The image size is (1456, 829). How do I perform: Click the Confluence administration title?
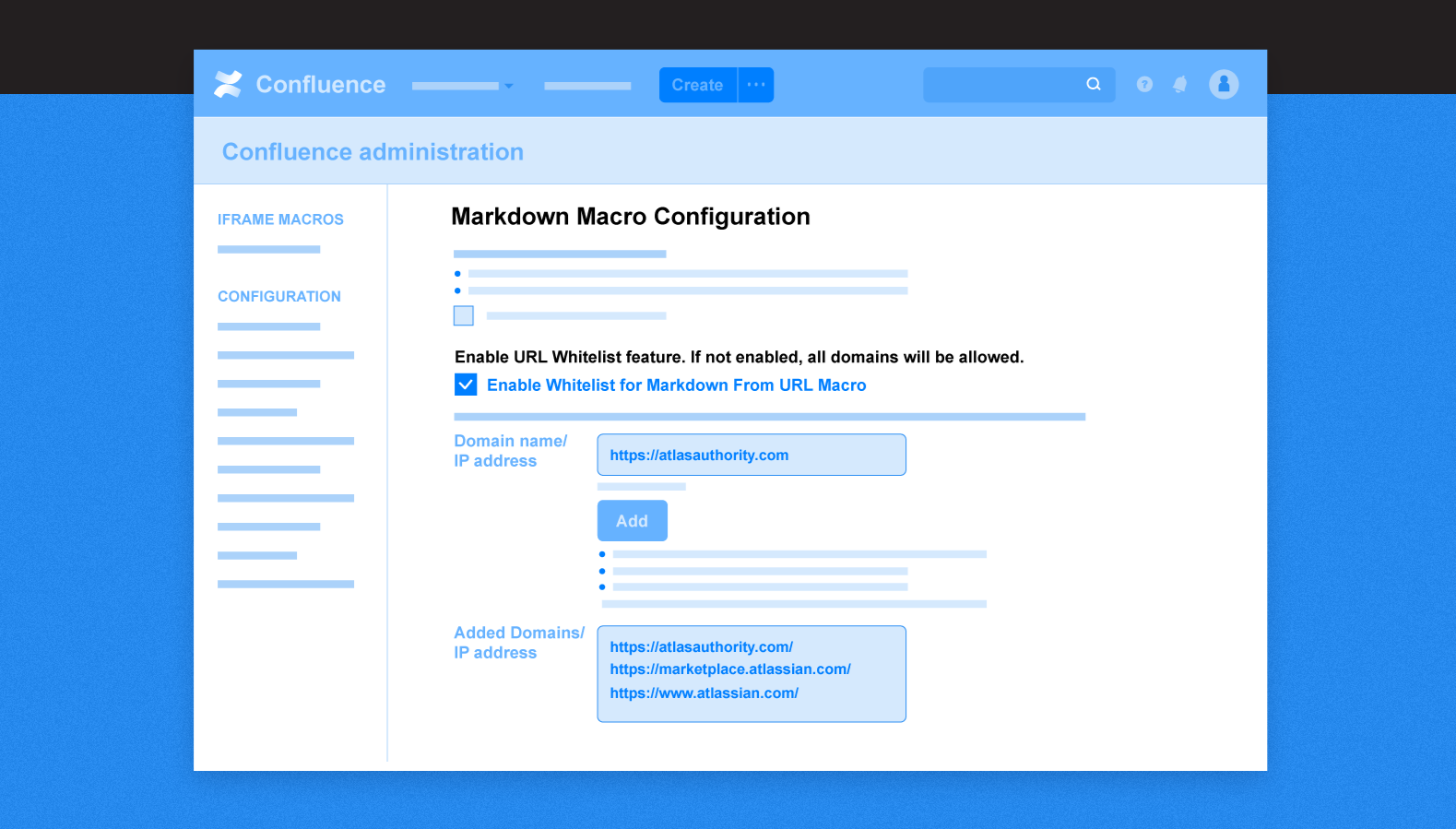click(373, 152)
